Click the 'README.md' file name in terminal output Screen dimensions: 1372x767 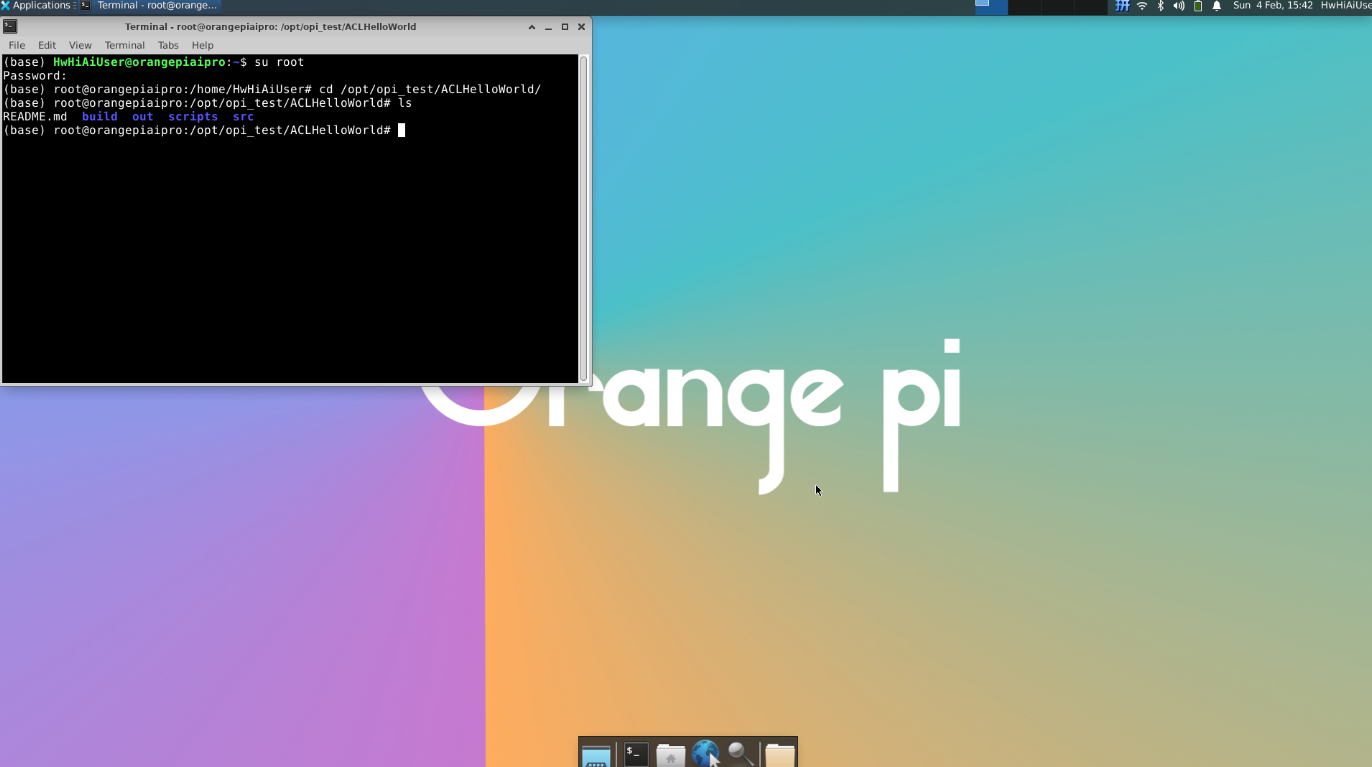pyautogui.click(x=35, y=117)
